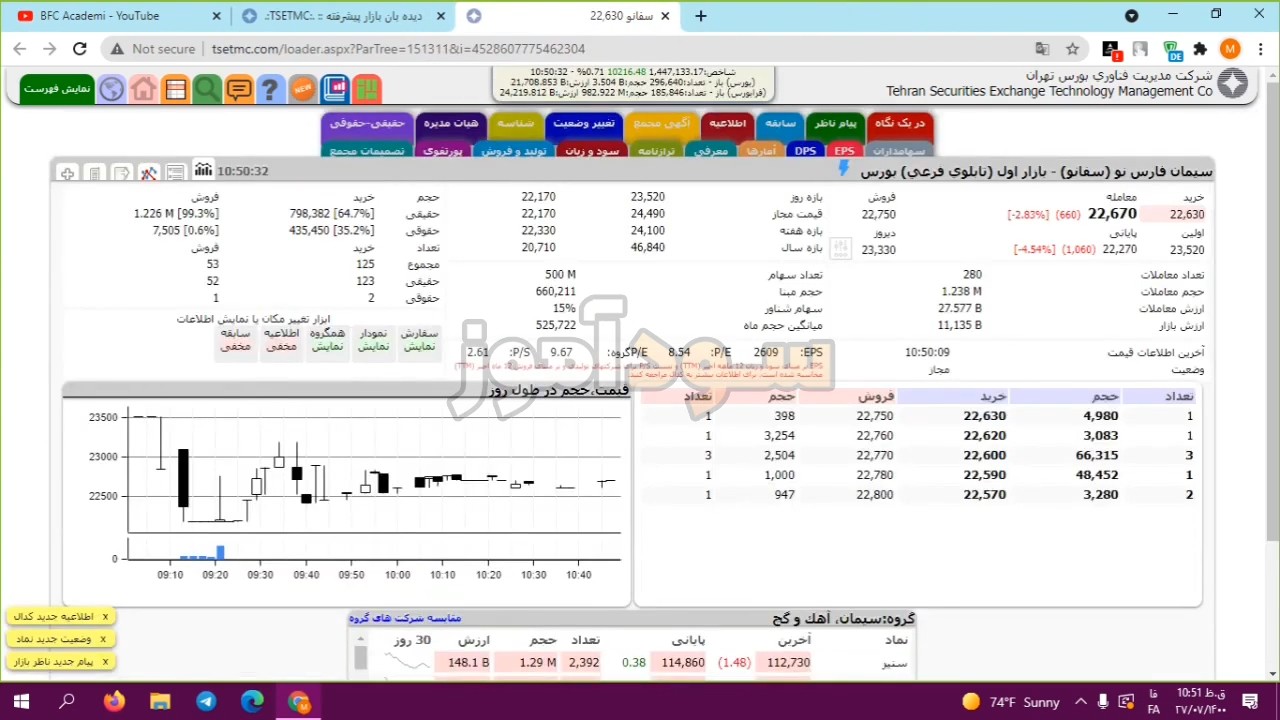Open the technical chart tools icon
The width and height of the screenshot is (1280, 720).
tap(148, 173)
